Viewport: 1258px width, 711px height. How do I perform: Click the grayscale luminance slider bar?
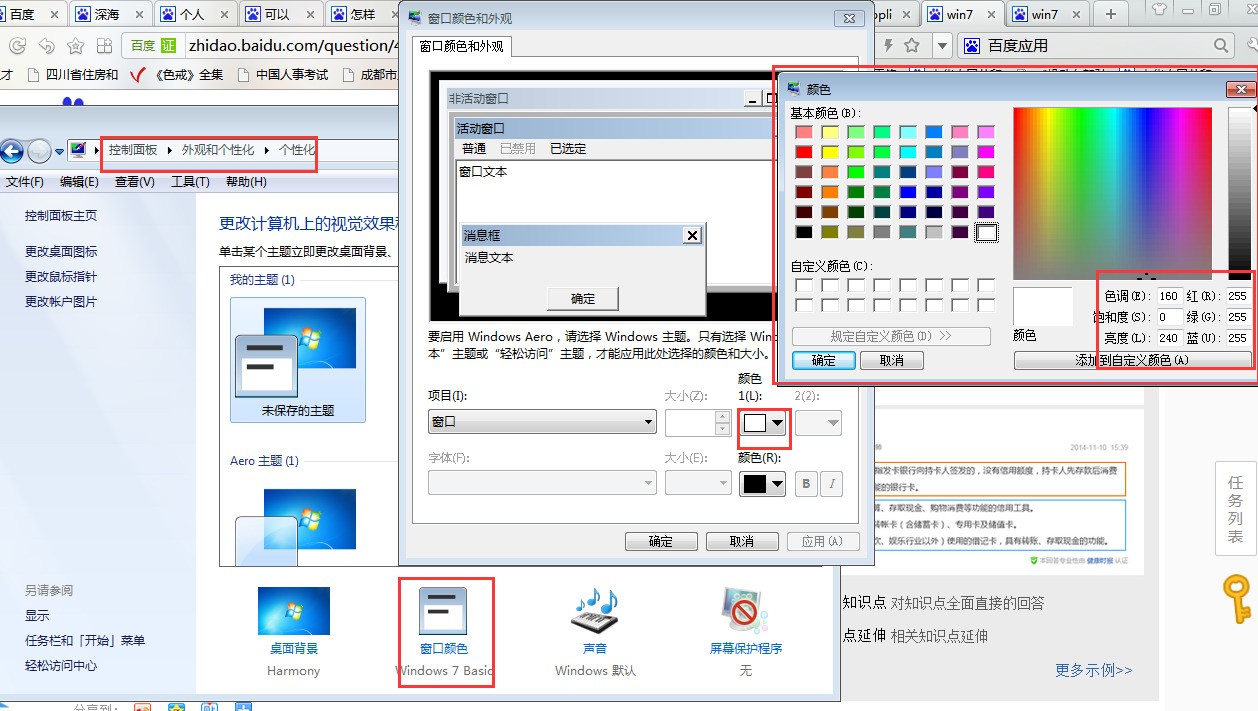click(x=1239, y=193)
